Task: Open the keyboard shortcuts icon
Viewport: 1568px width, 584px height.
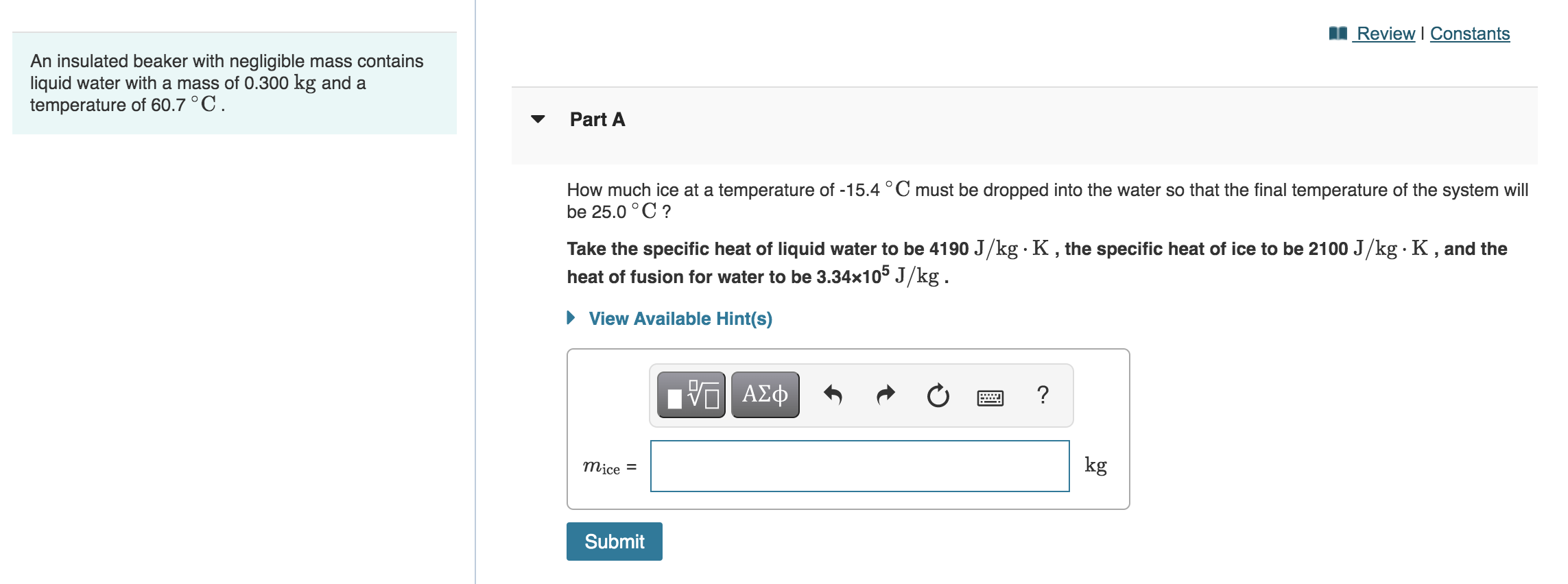Action: pyautogui.click(x=990, y=398)
